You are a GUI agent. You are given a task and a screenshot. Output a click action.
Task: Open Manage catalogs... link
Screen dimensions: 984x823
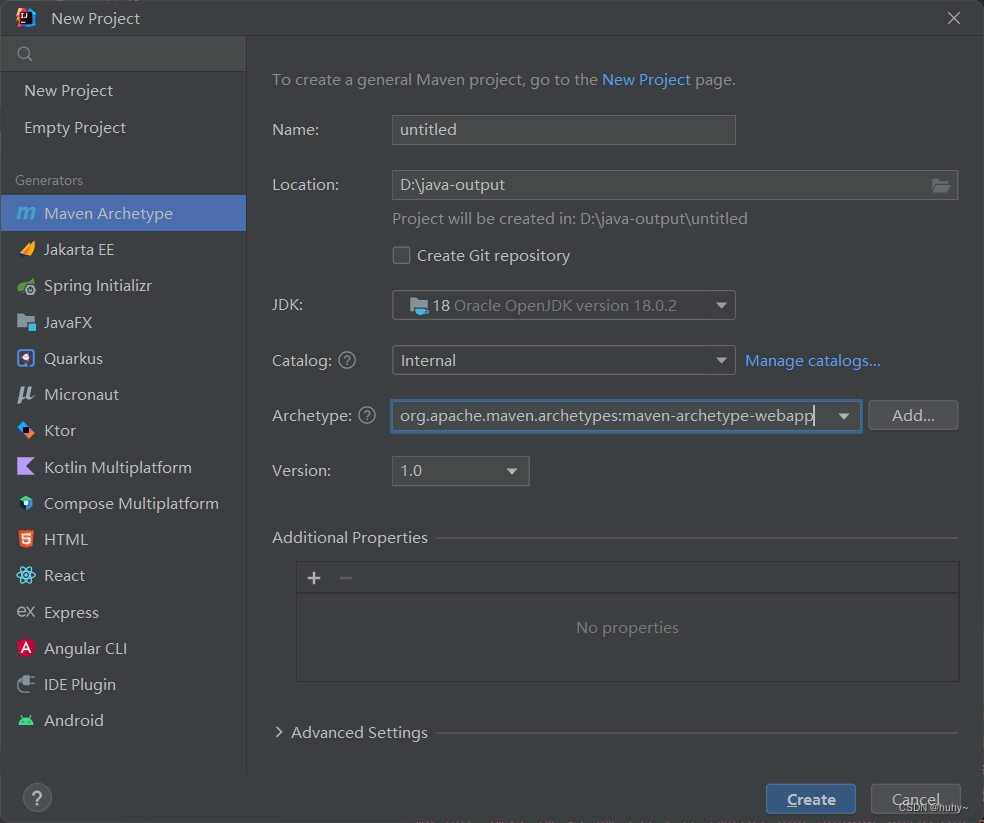coord(813,360)
